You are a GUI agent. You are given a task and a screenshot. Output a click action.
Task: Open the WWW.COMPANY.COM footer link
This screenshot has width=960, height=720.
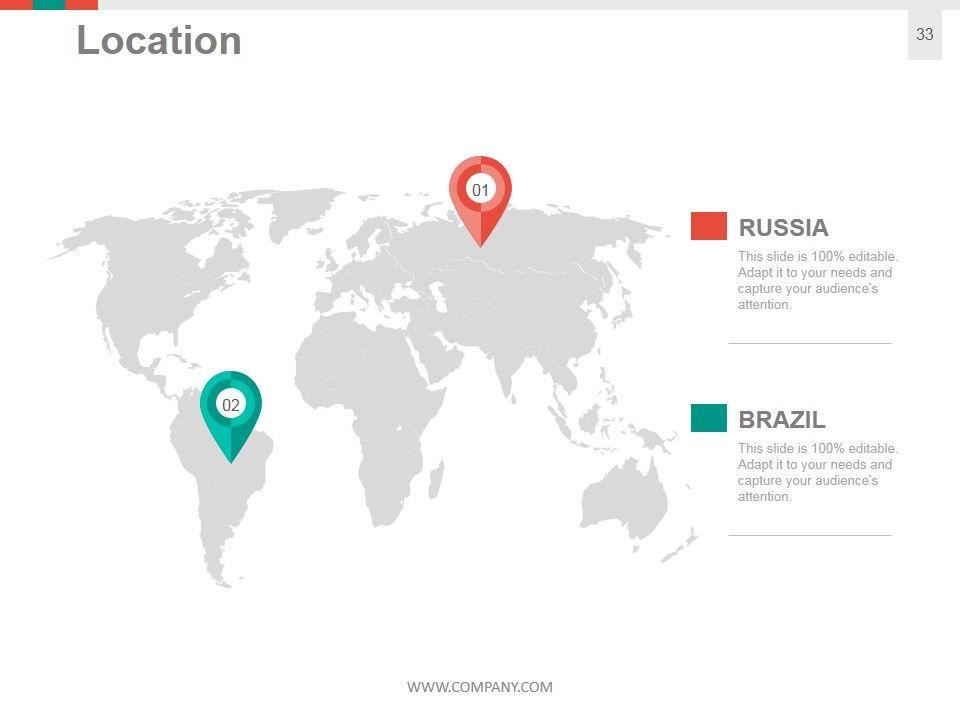[479, 687]
